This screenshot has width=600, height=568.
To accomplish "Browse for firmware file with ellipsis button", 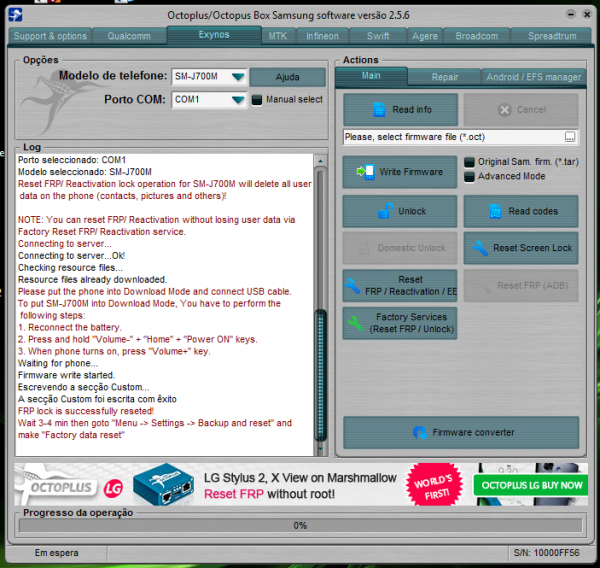I will point(570,137).
